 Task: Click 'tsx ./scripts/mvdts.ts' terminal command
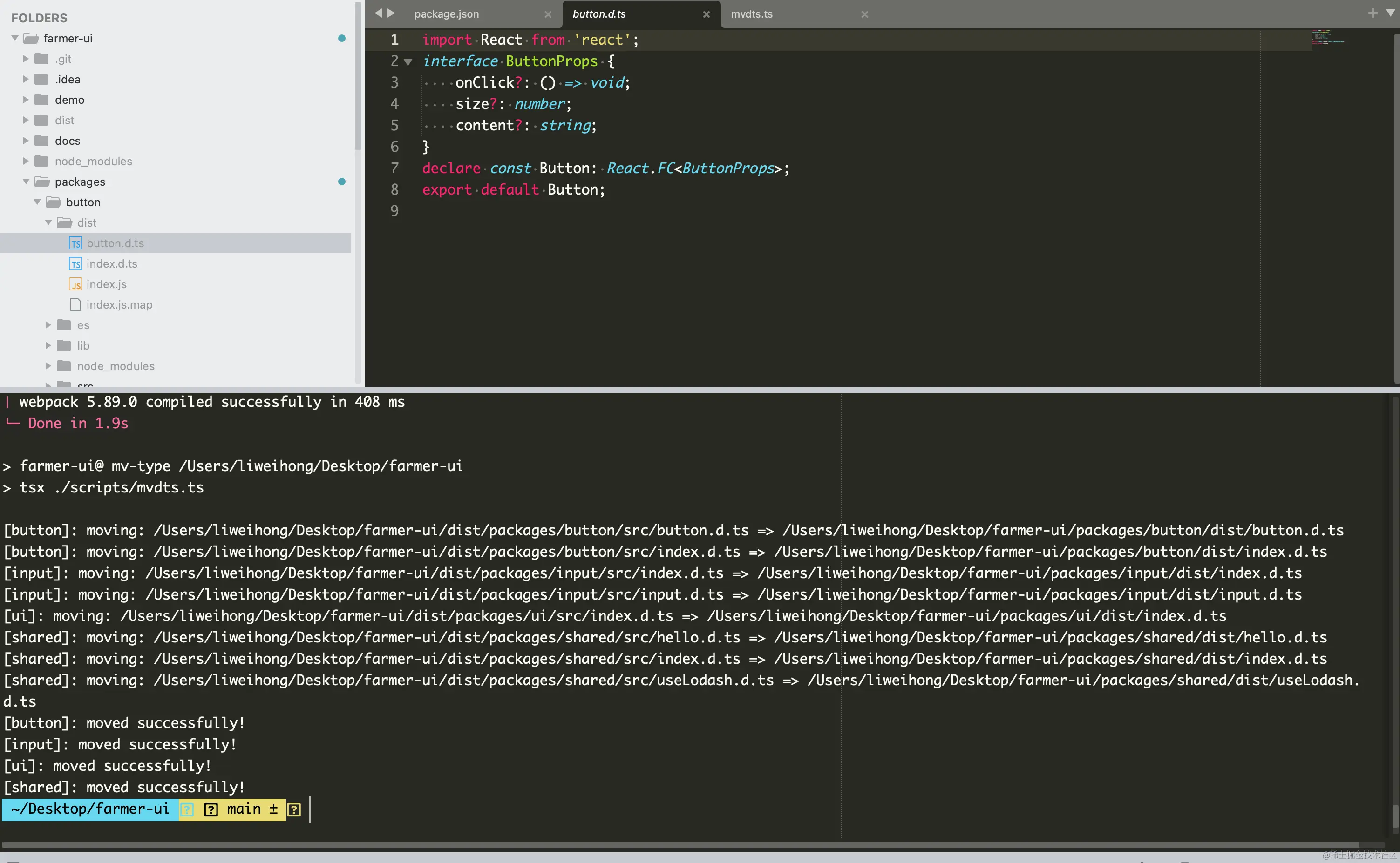[112, 487]
